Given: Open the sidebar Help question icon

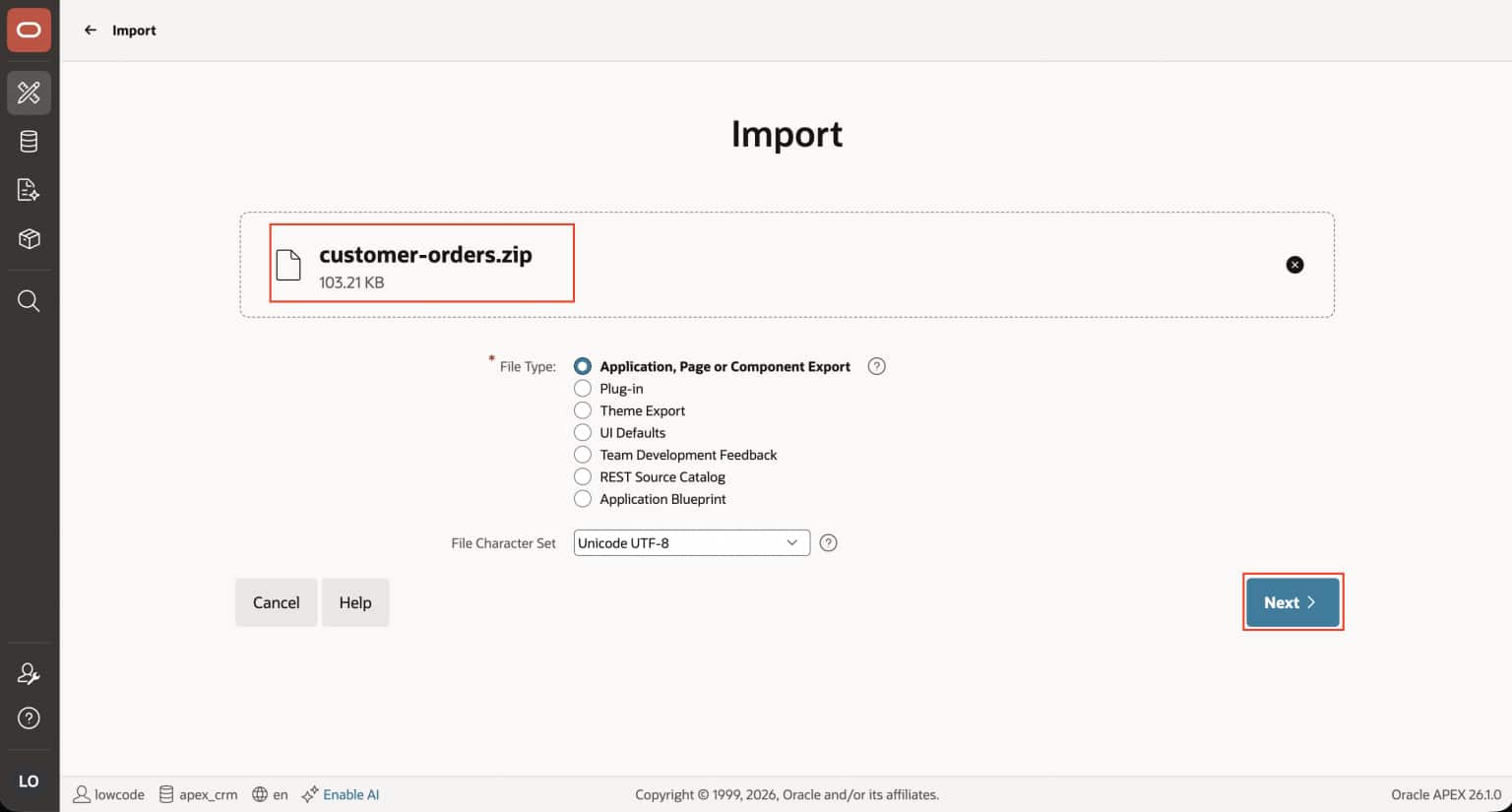Looking at the screenshot, I should [x=29, y=718].
